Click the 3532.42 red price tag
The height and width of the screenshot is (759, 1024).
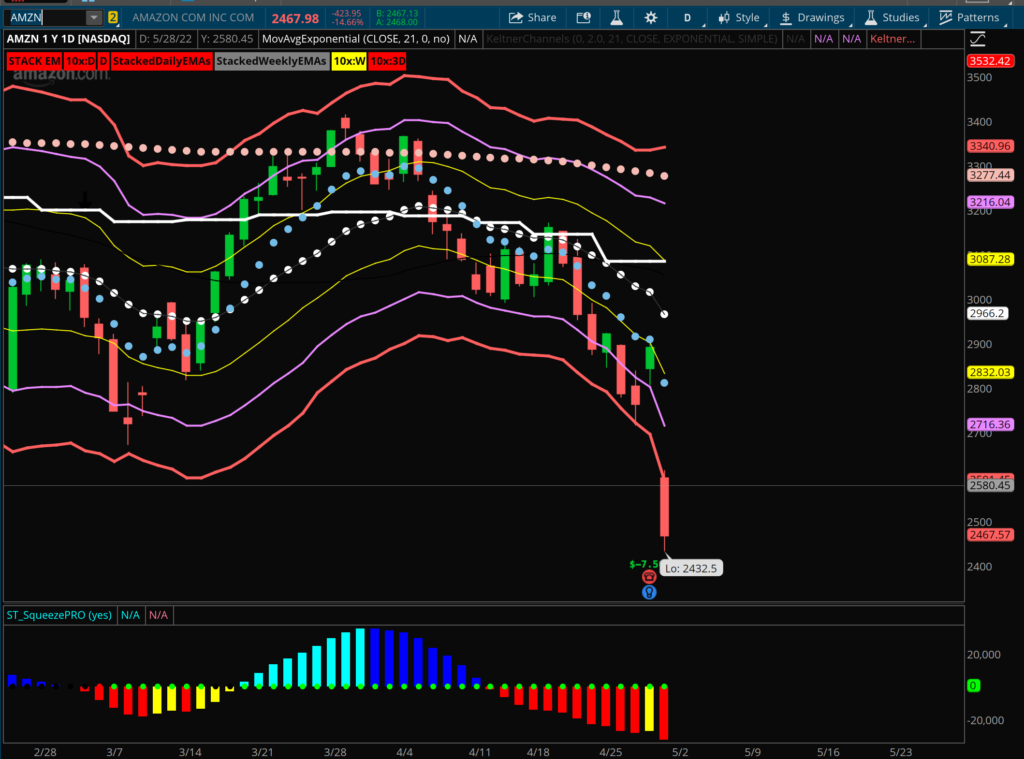click(x=990, y=61)
